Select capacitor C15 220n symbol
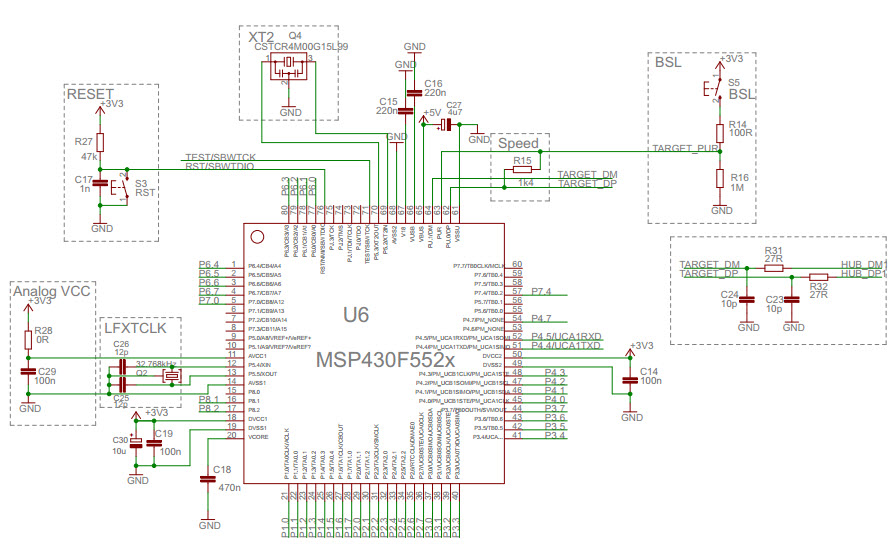The width and height of the screenshot is (893, 544). 405,111
